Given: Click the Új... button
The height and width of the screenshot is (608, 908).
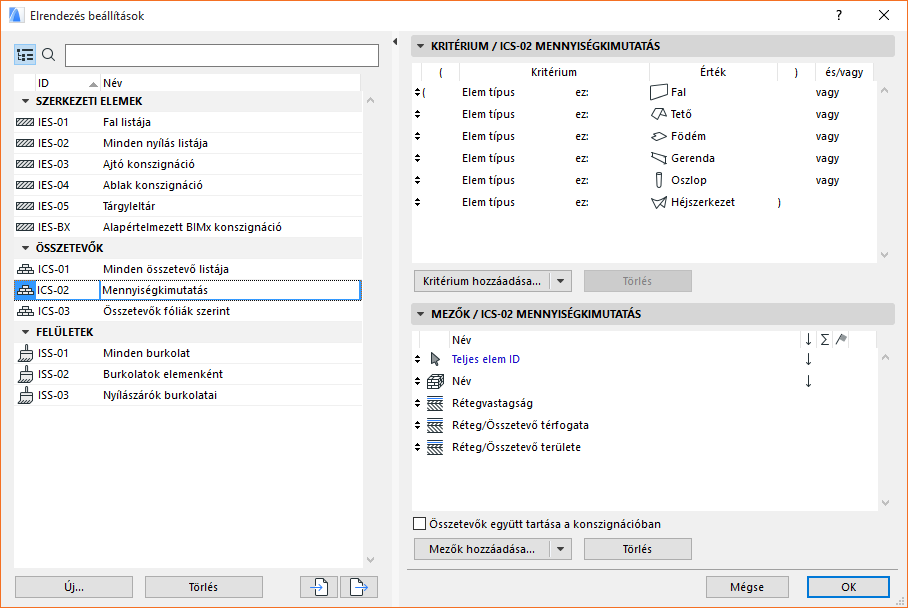Looking at the screenshot, I should [74, 587].
